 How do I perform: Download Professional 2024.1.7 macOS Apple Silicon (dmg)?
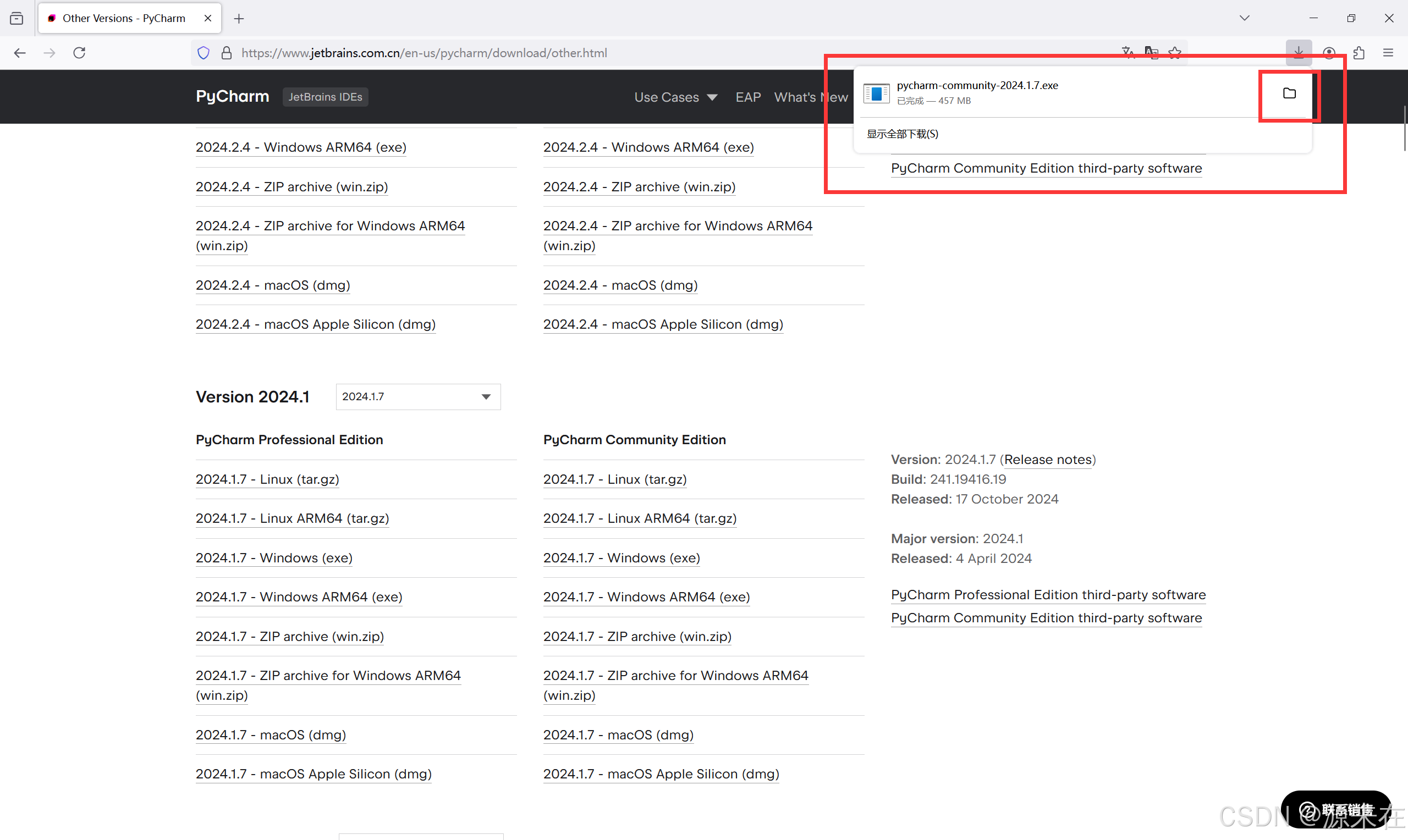[313, 774]
